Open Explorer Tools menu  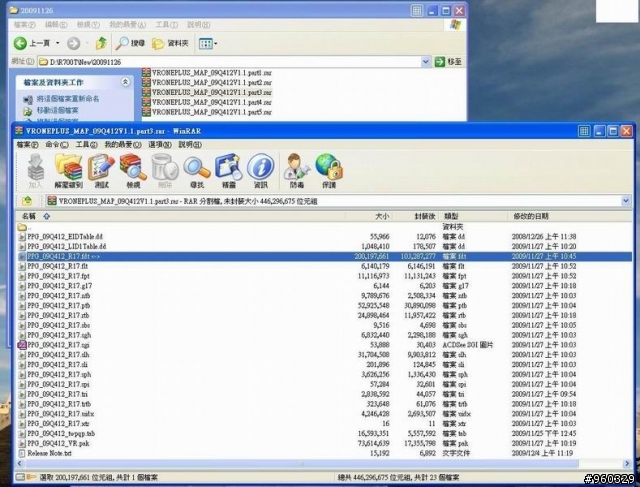(x=167, y=25)
